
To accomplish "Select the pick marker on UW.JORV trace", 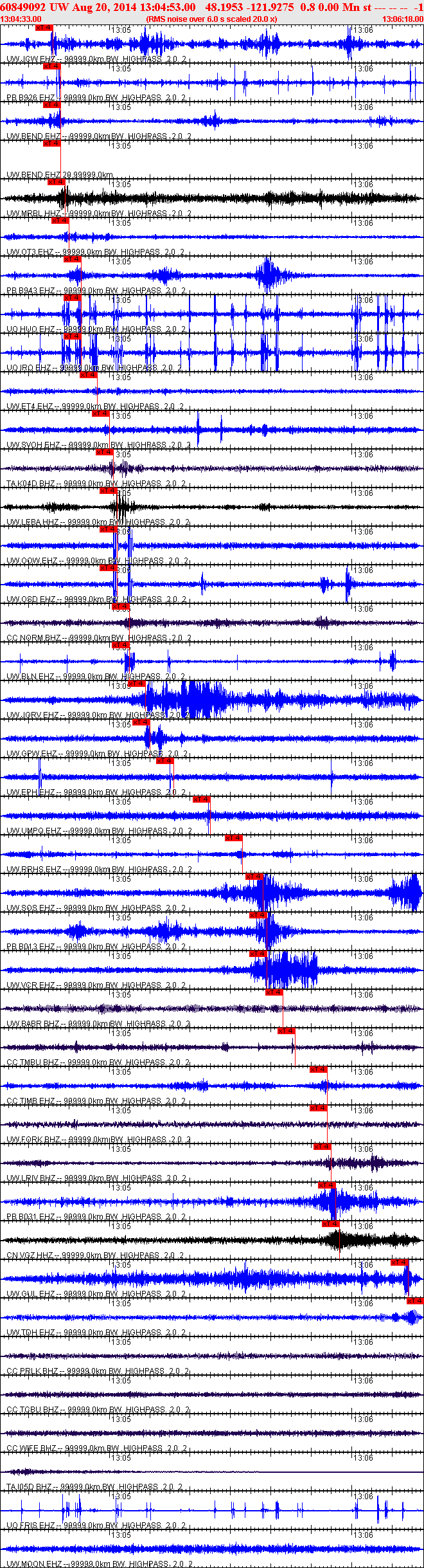I will 137,684.
